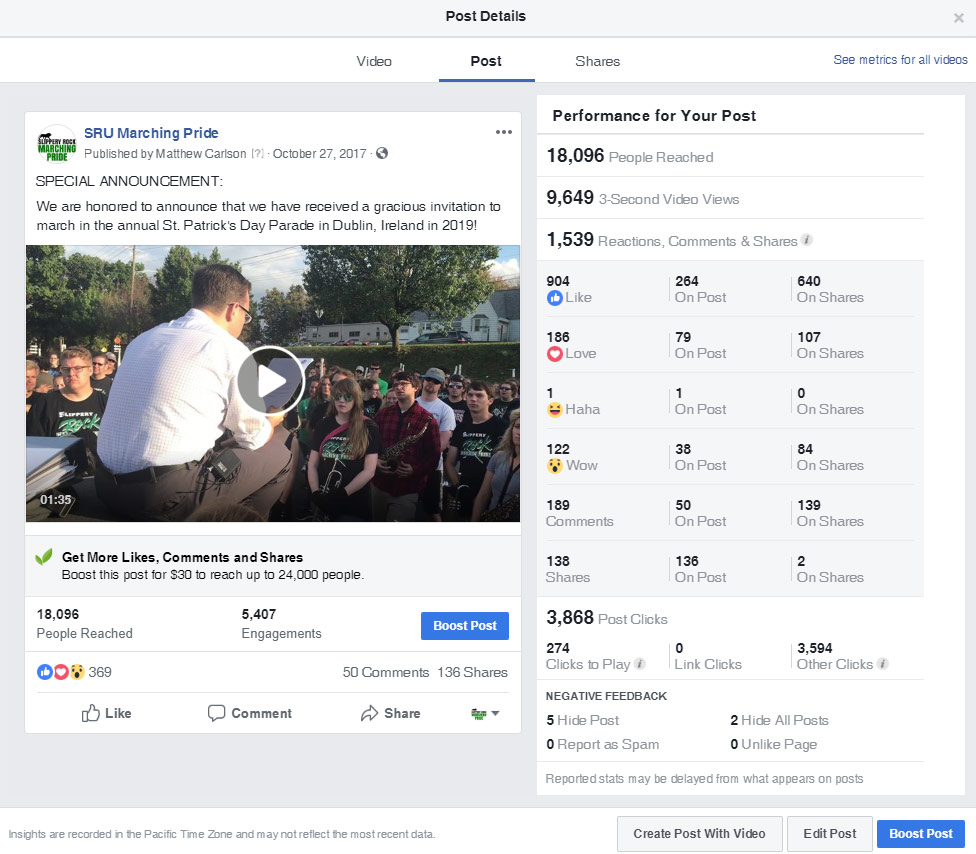976x854 pixels.
Task: Click the SRU Marching Pride page name
Action: [x=151, y=133]
